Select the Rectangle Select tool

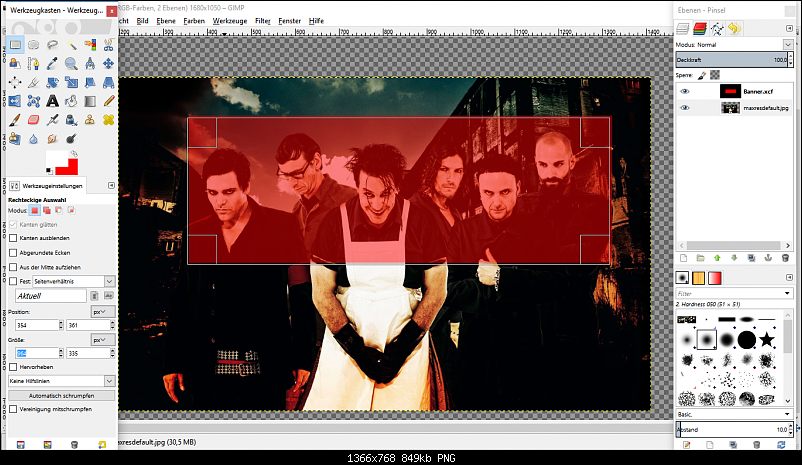15,45
